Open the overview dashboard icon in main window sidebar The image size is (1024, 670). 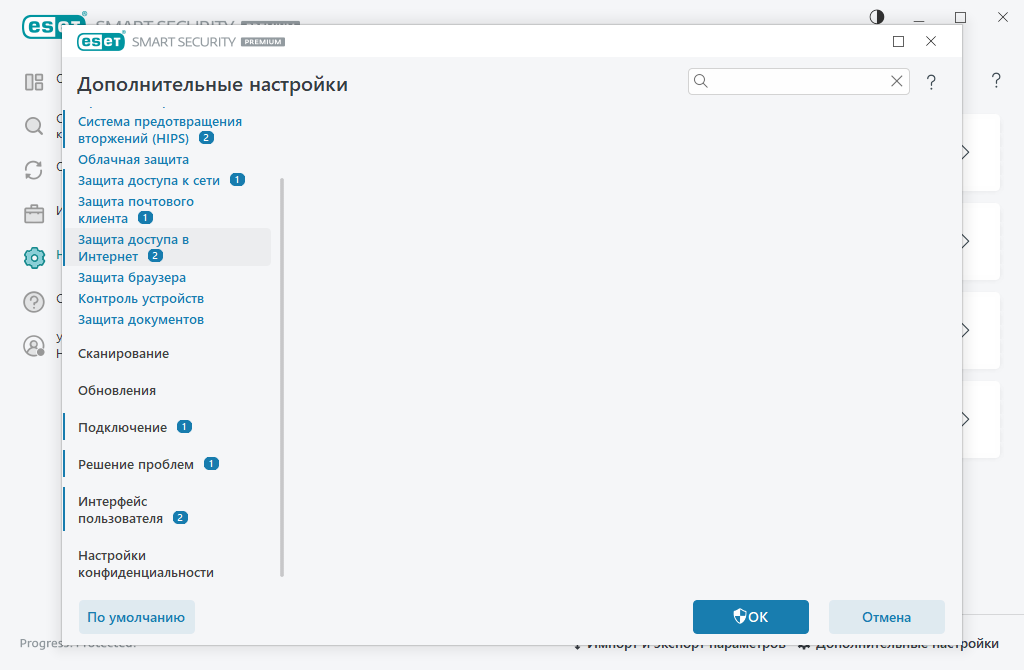(34, 82)
